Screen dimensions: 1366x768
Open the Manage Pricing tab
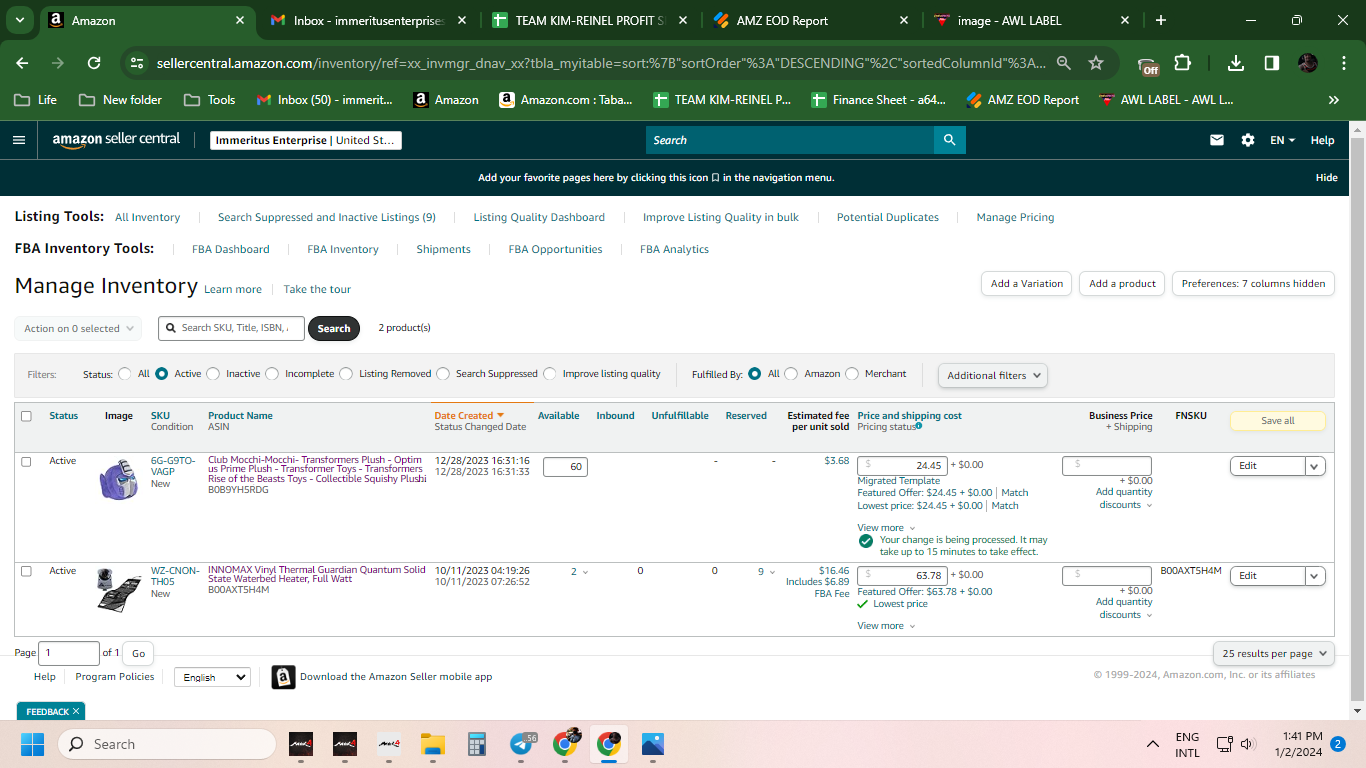tap(1015, 217)
